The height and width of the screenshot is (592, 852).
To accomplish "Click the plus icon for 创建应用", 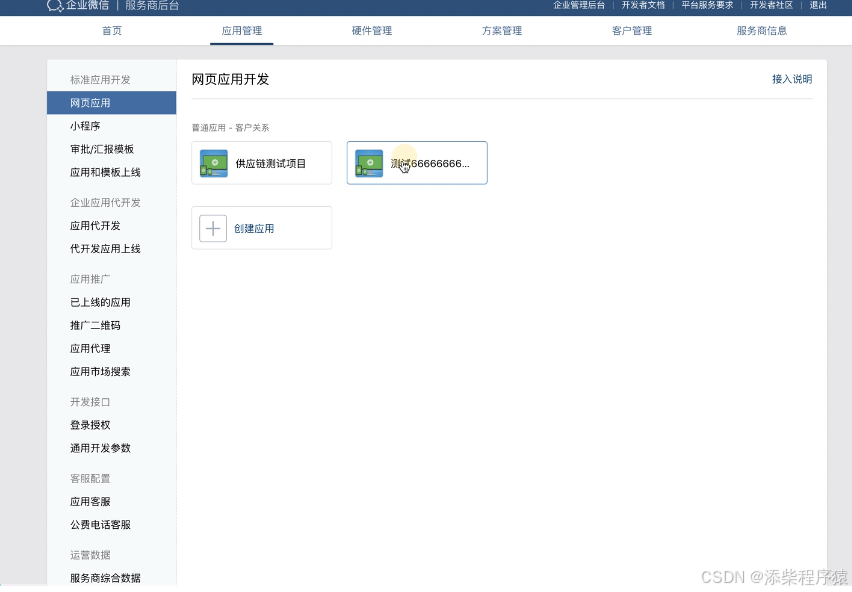I will tap(213, 228).
